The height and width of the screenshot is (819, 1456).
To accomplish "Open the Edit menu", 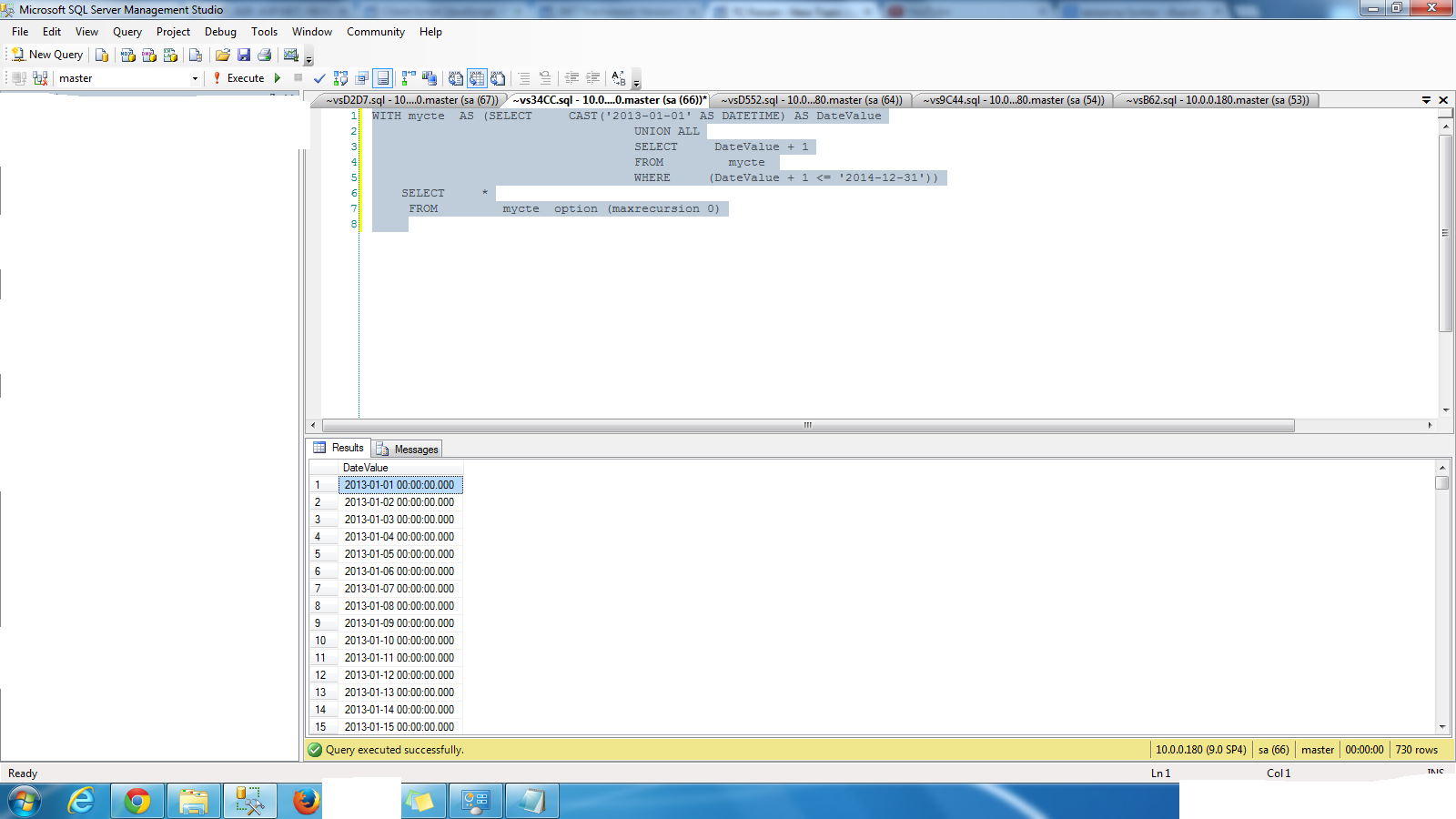I will point(52,32).
